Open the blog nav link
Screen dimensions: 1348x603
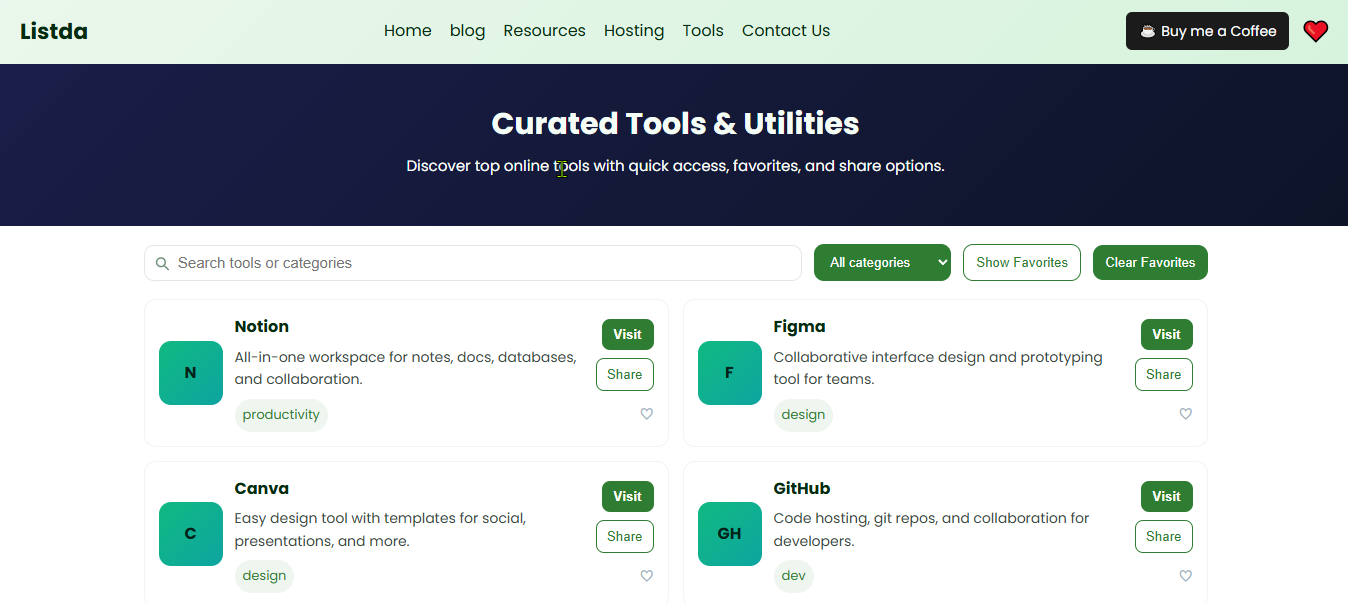coord(468,31)
